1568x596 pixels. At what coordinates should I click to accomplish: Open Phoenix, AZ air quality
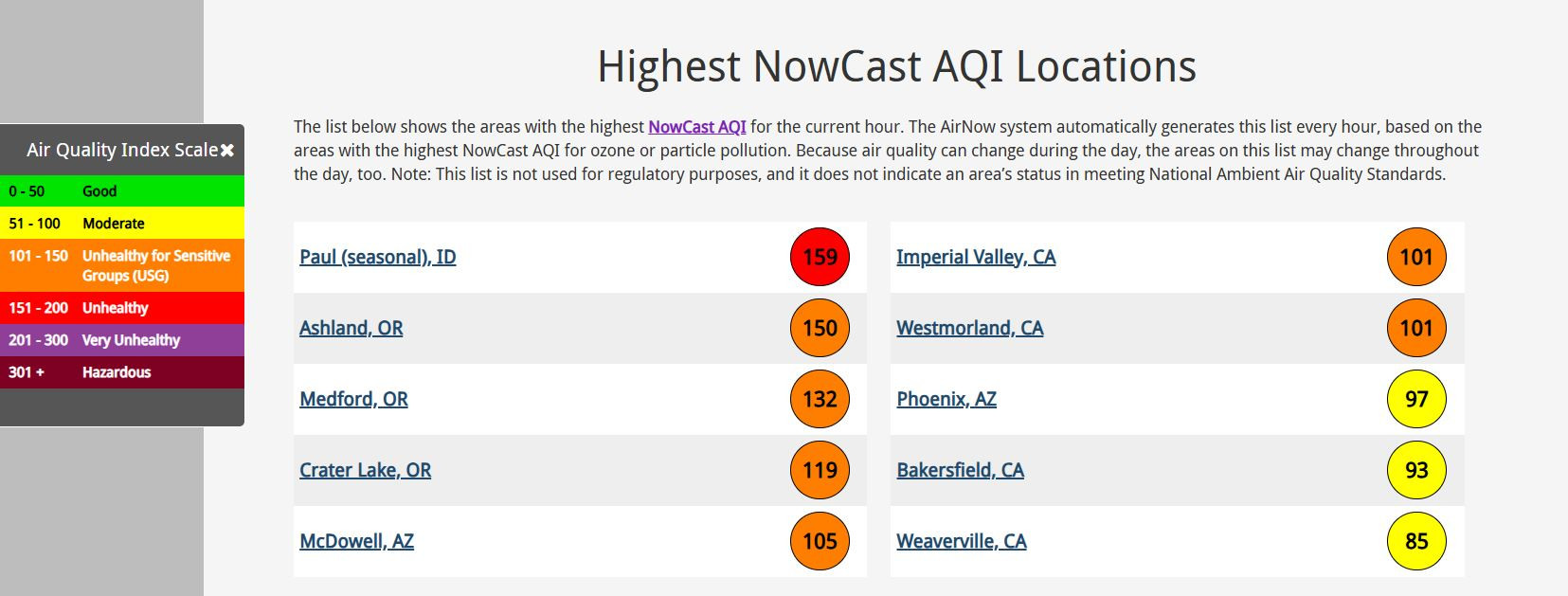click(x=946, y=399)
